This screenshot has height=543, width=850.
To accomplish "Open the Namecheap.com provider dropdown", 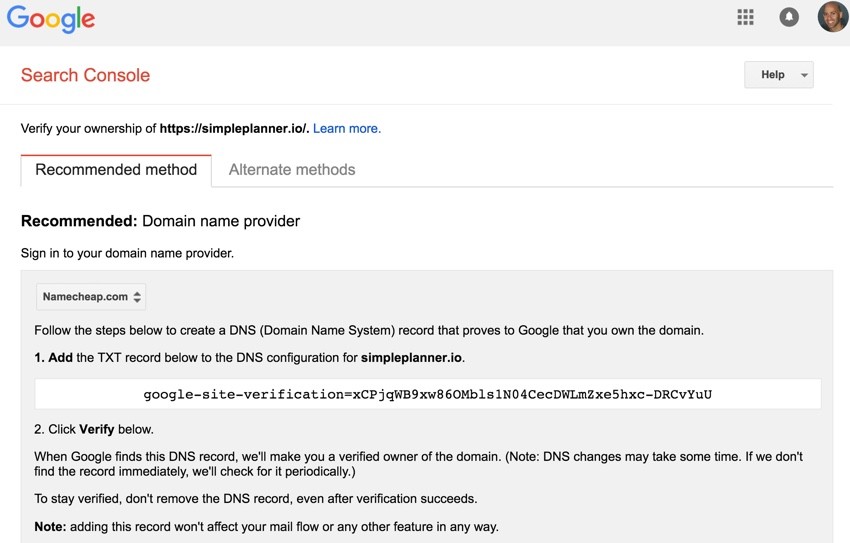I will pos(91,297).
